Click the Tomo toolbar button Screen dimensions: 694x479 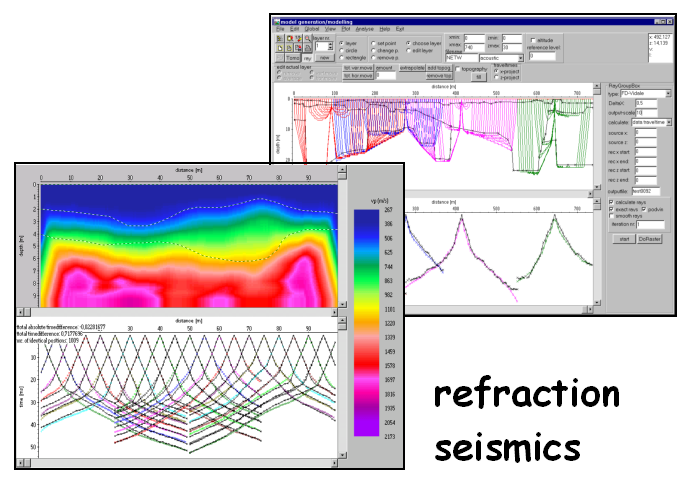292,58
